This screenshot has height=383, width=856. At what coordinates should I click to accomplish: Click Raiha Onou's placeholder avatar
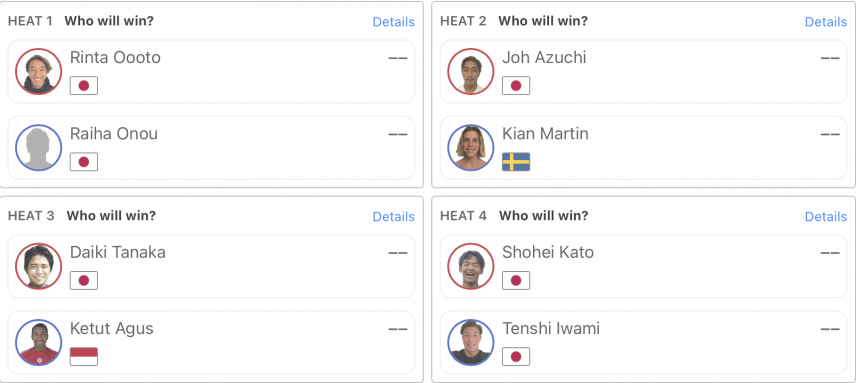click(38, 148)
